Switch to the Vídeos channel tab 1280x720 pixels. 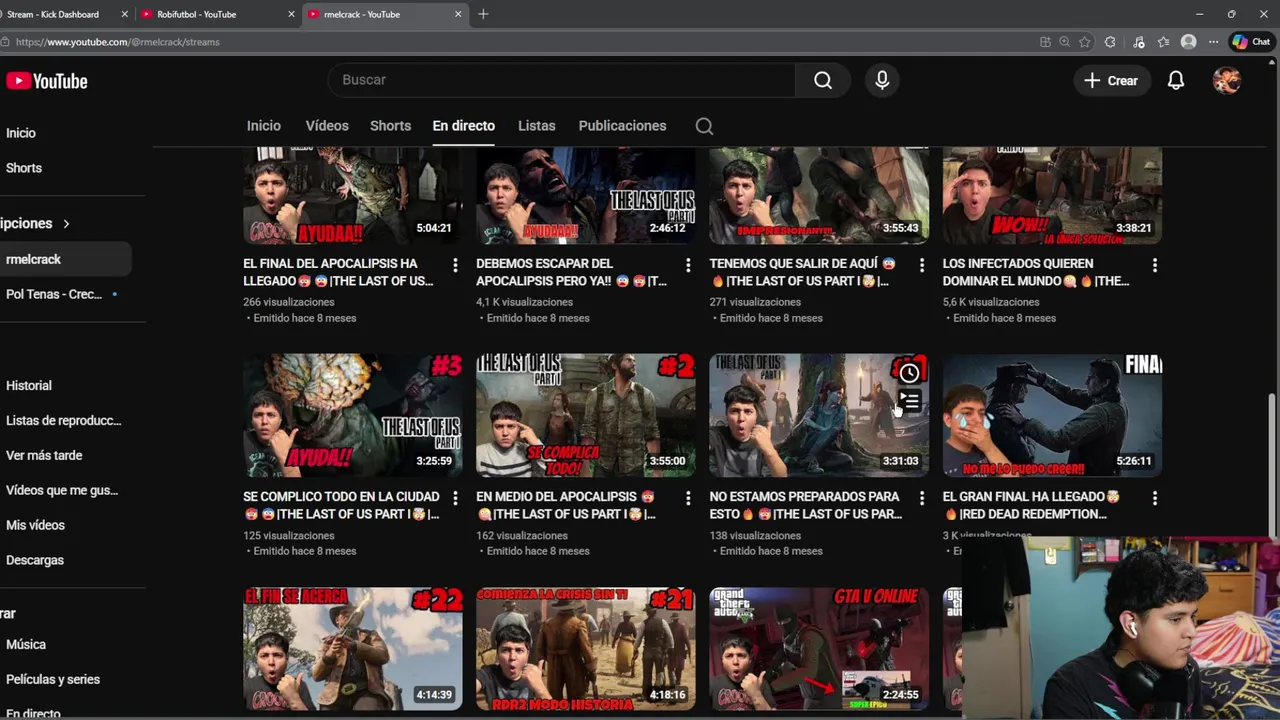[327, 126]
